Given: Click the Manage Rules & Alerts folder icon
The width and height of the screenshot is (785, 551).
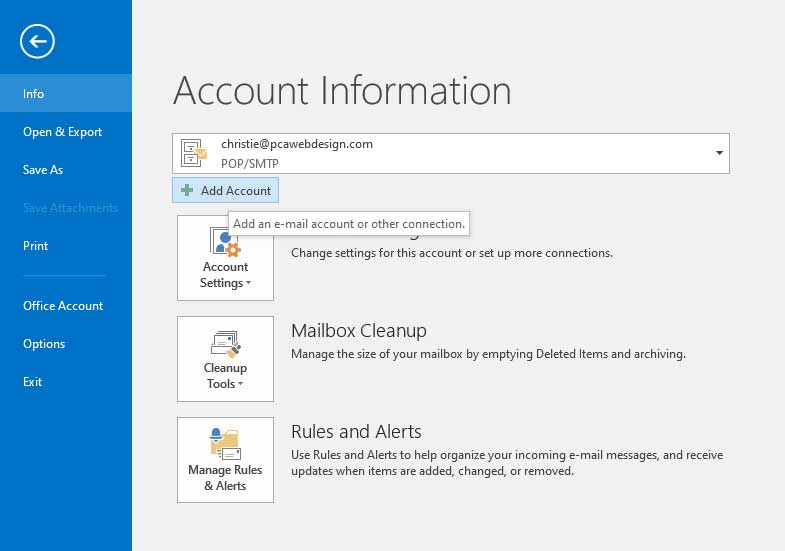Looking at the screenshot, I should coord(225,443).
